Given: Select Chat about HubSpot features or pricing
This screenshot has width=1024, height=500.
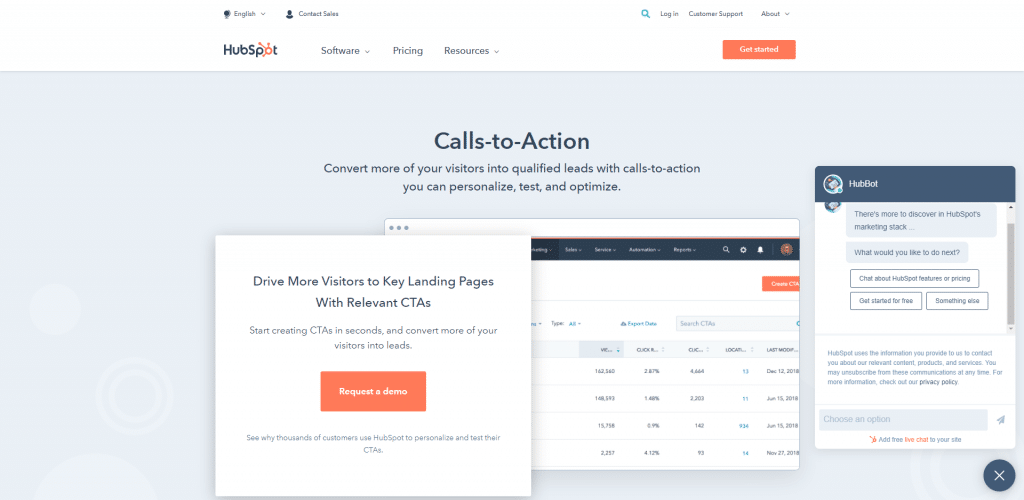Looking at the screenshot, I should (x=914, y=278).
